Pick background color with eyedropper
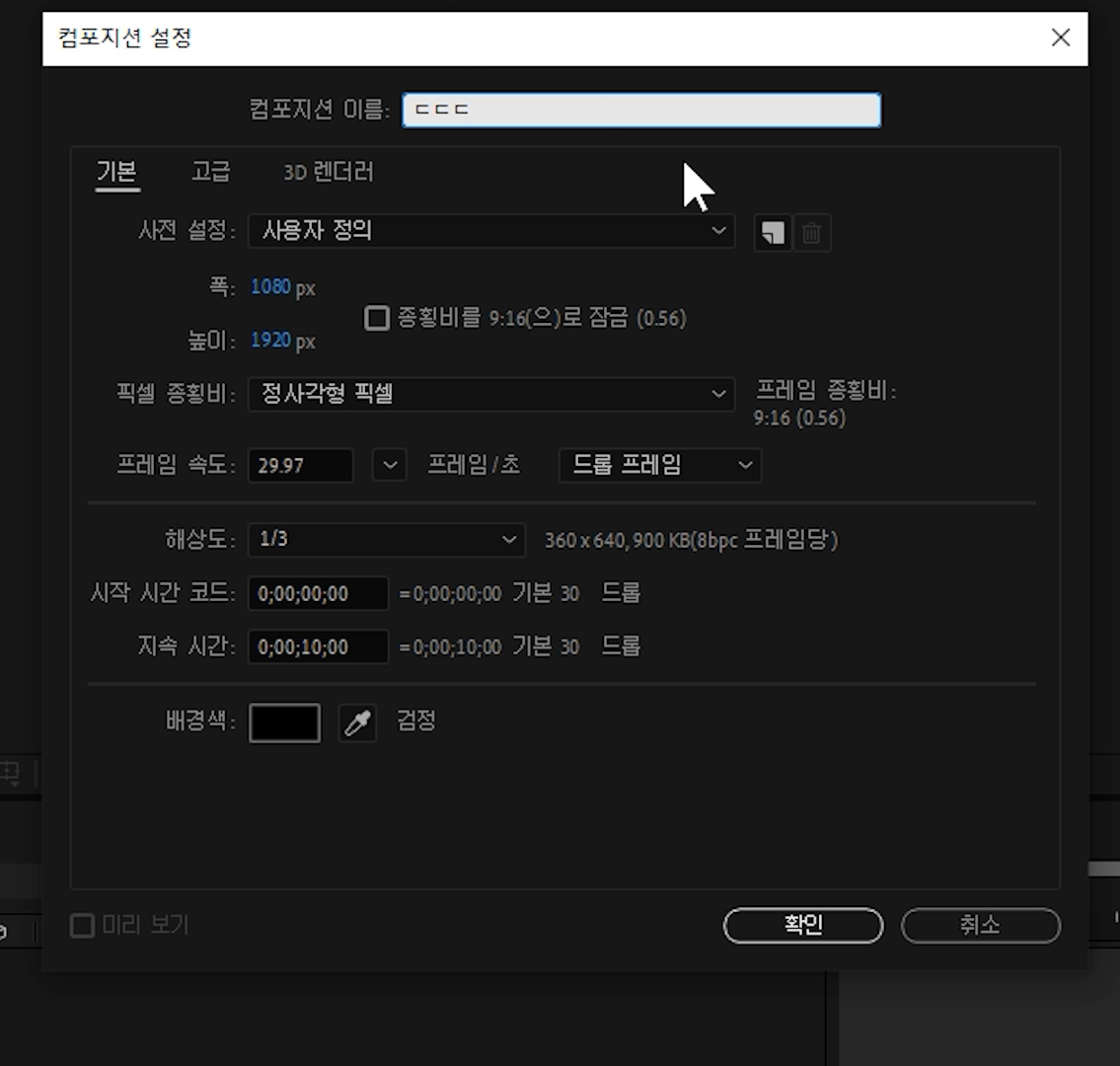Screen dimensions: 1120x1066 coord(357,723)
